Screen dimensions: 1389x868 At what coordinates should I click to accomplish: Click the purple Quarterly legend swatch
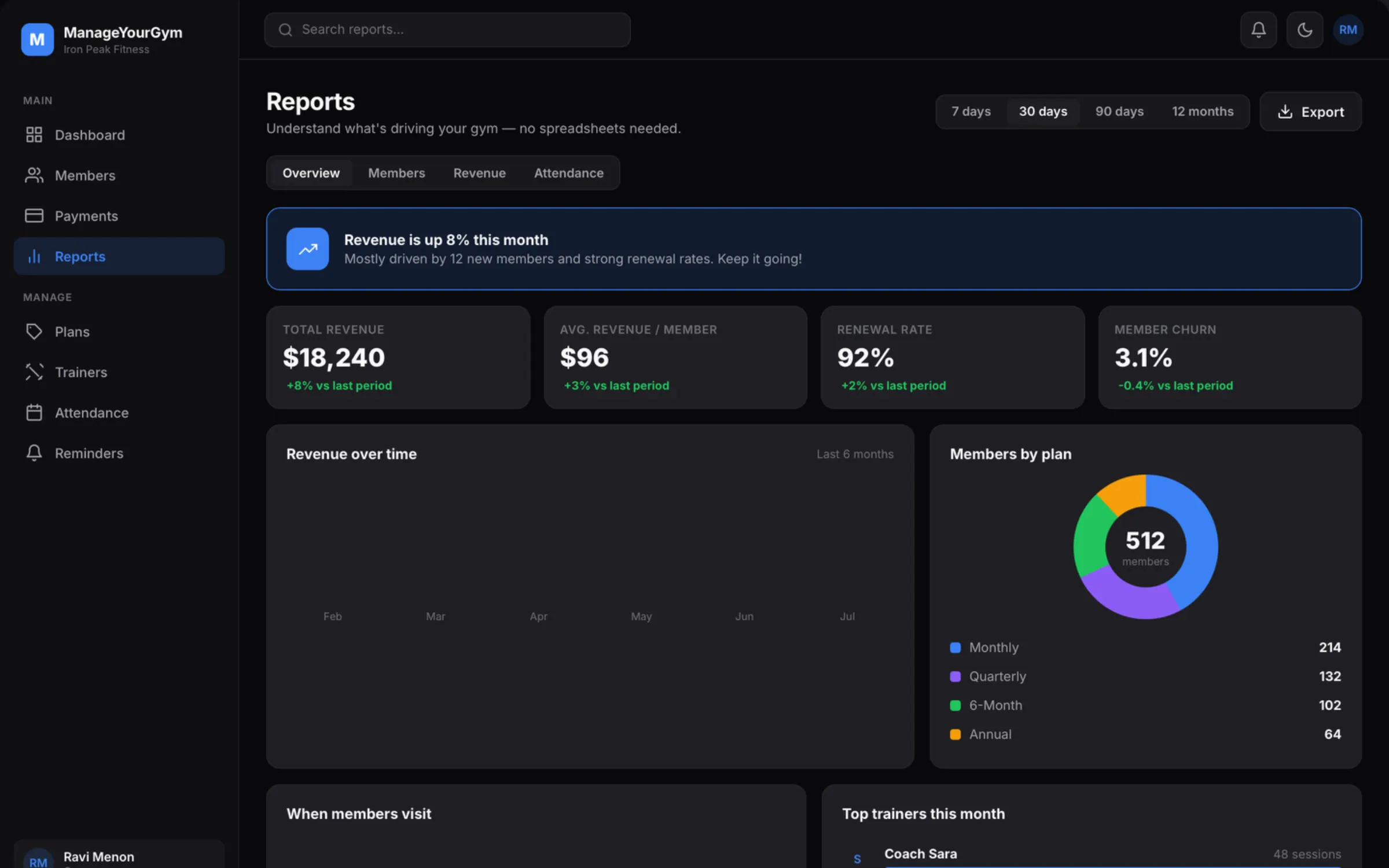point(956,676)
